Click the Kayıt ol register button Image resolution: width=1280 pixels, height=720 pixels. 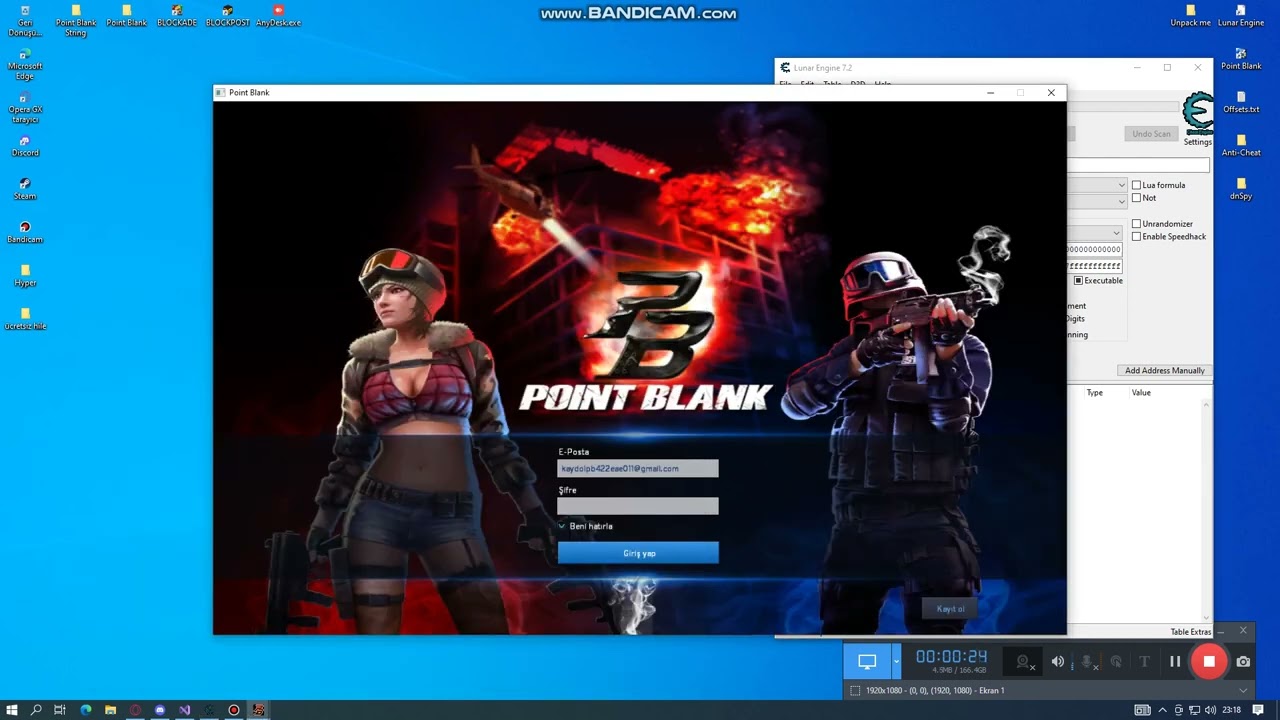pos(950,609)
